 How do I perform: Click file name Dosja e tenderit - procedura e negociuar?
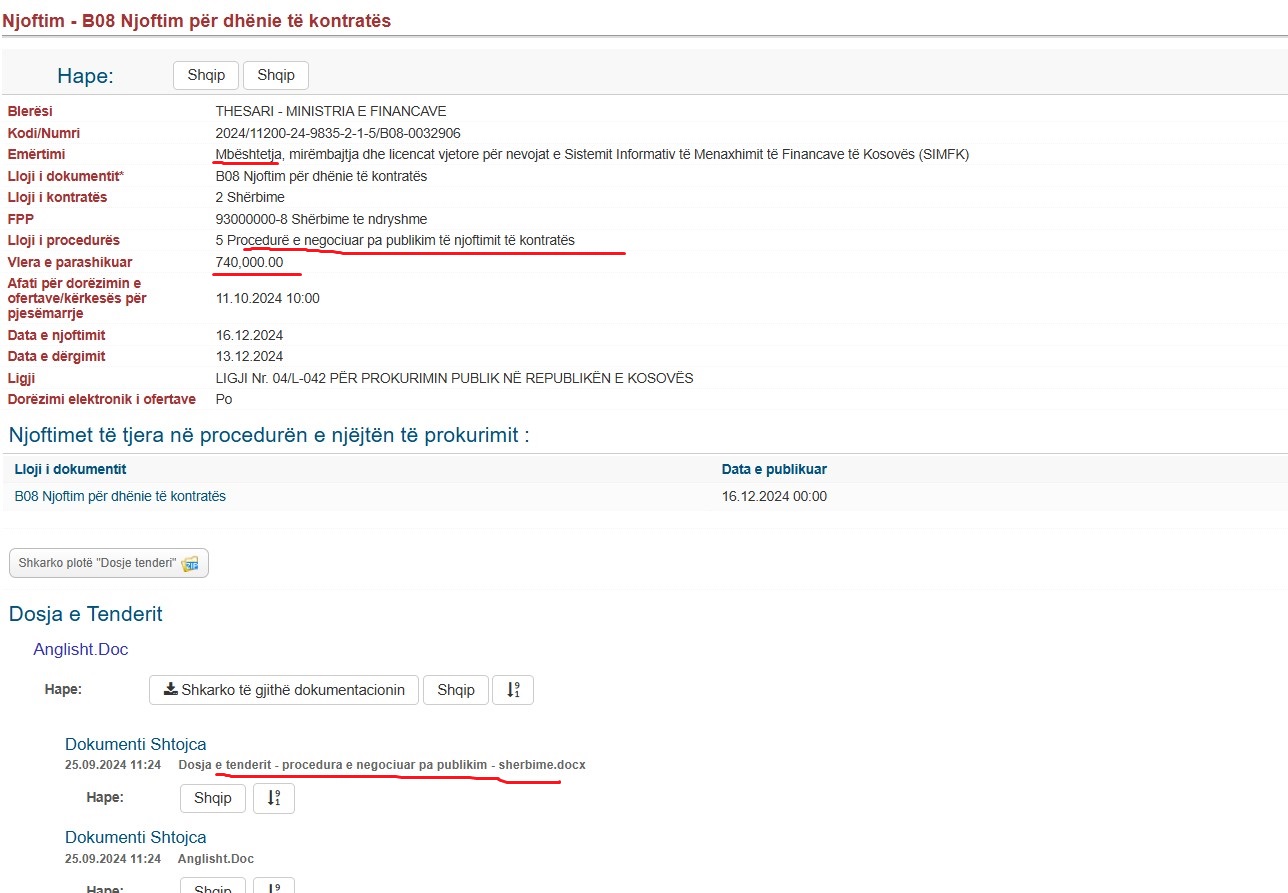(x=382, y=765)
